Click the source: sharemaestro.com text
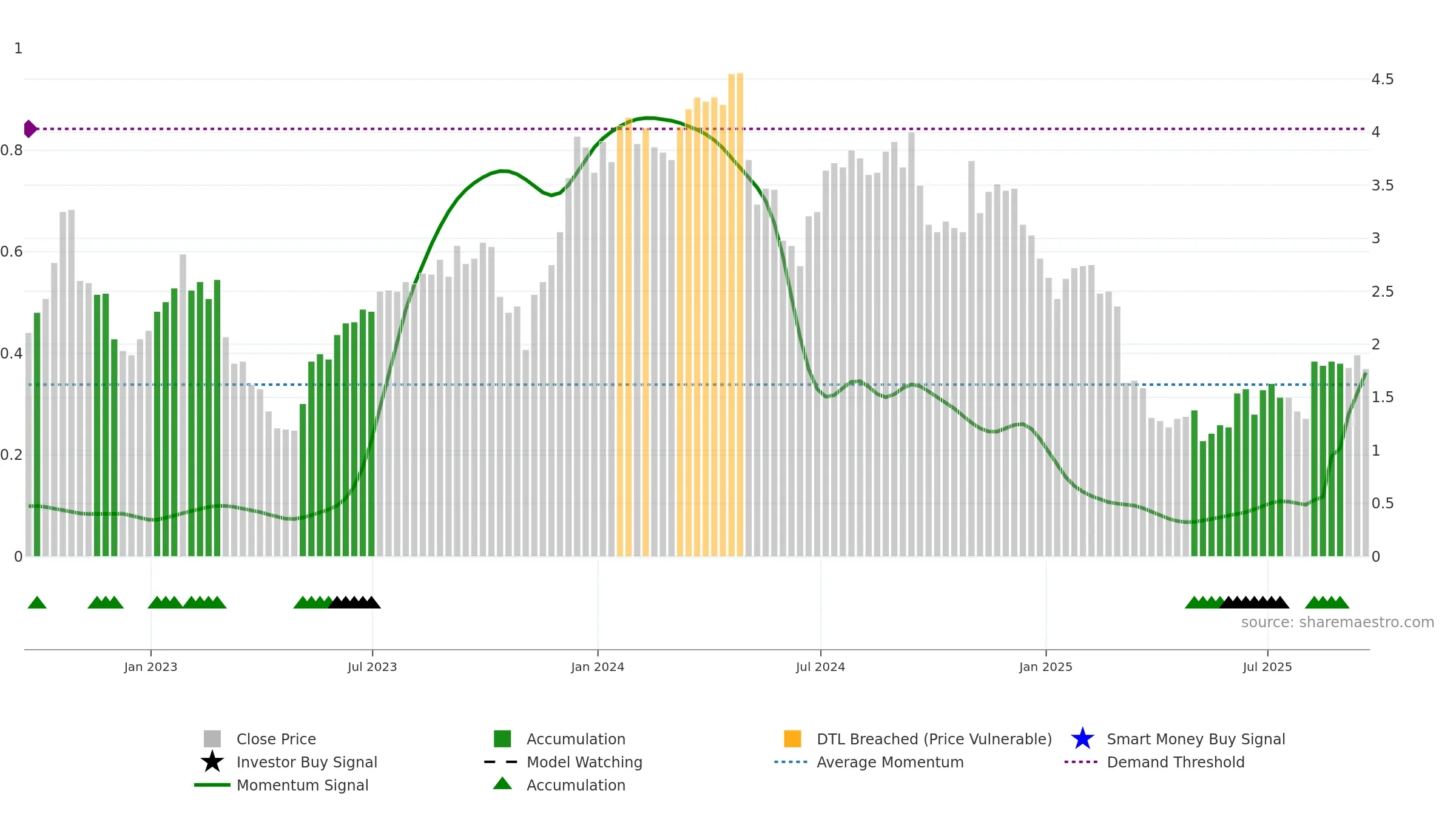This screenshot has height=819, width=1456. coord(1338,622)
